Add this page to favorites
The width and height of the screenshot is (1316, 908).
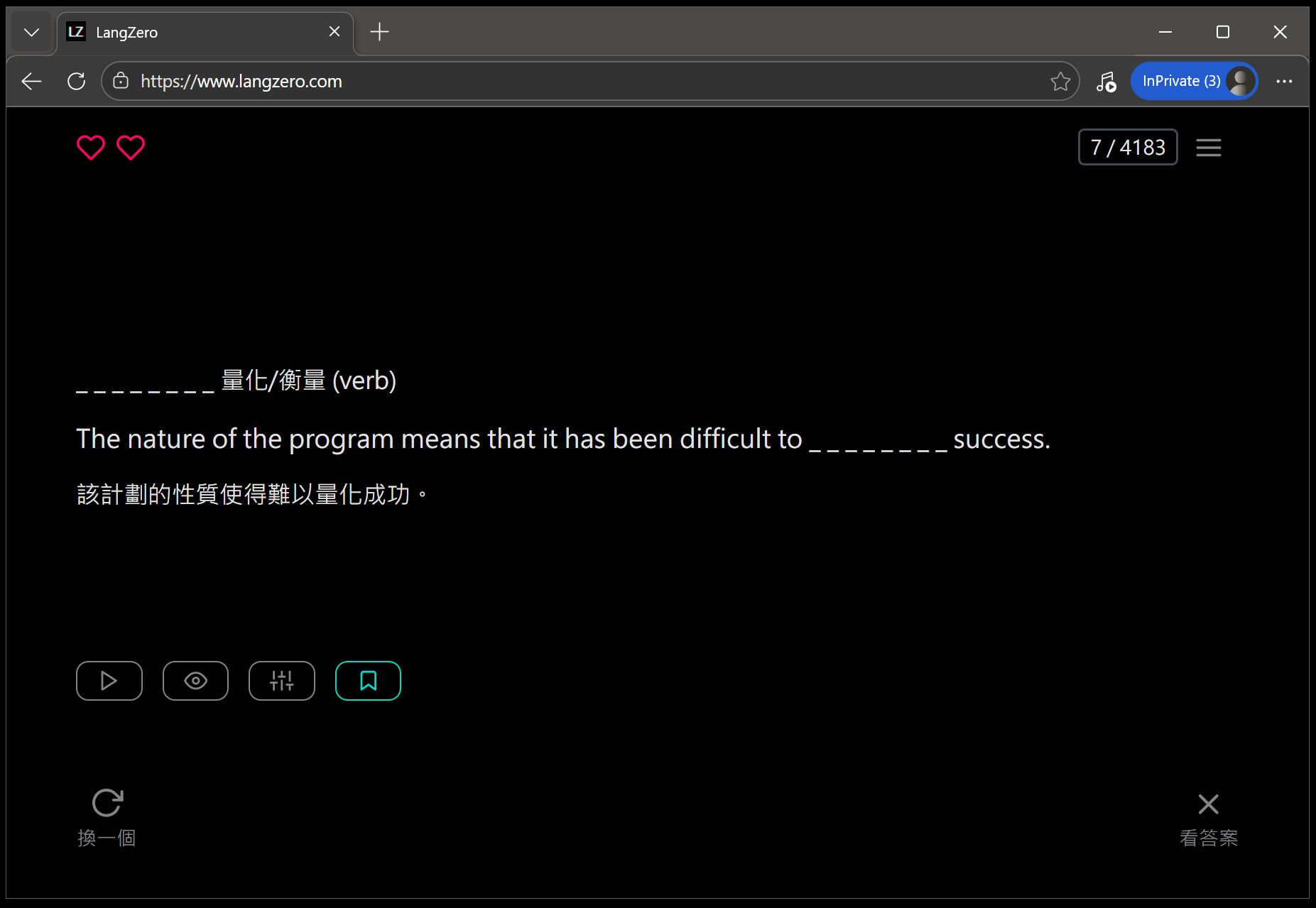click(x=1060, y=82)
